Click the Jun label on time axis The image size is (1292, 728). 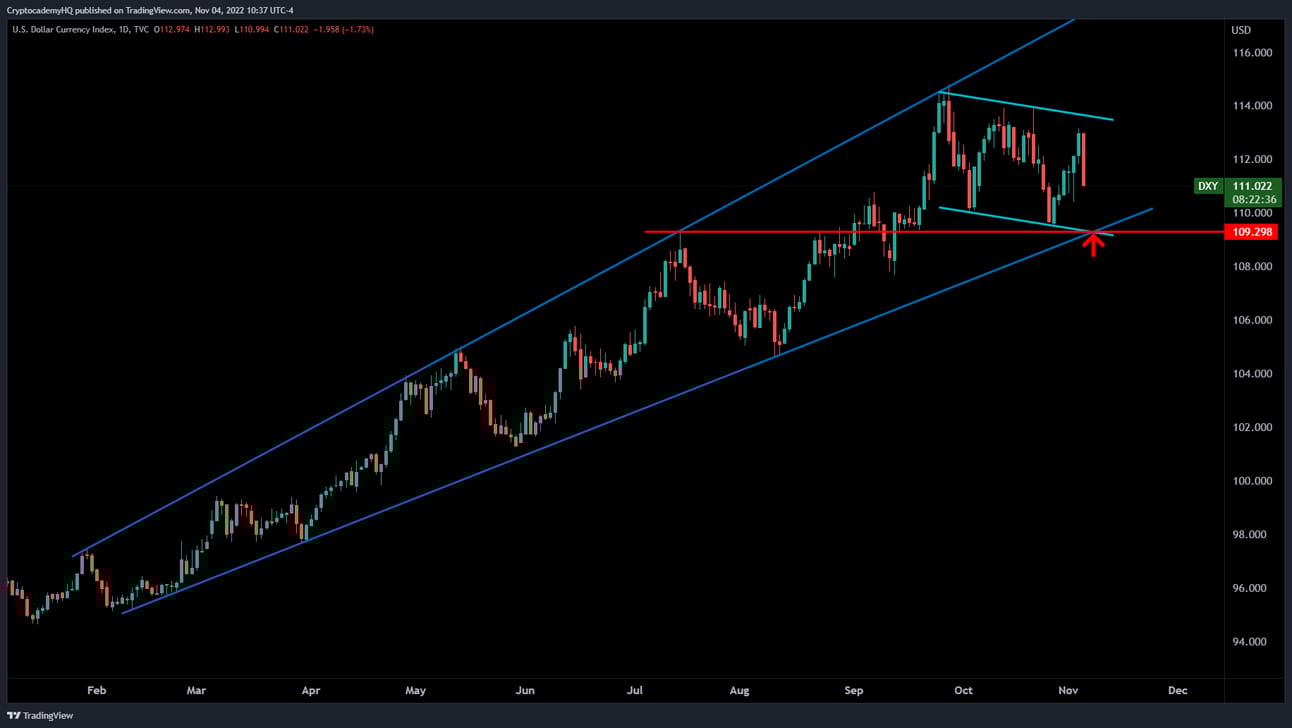coord(525,690)
